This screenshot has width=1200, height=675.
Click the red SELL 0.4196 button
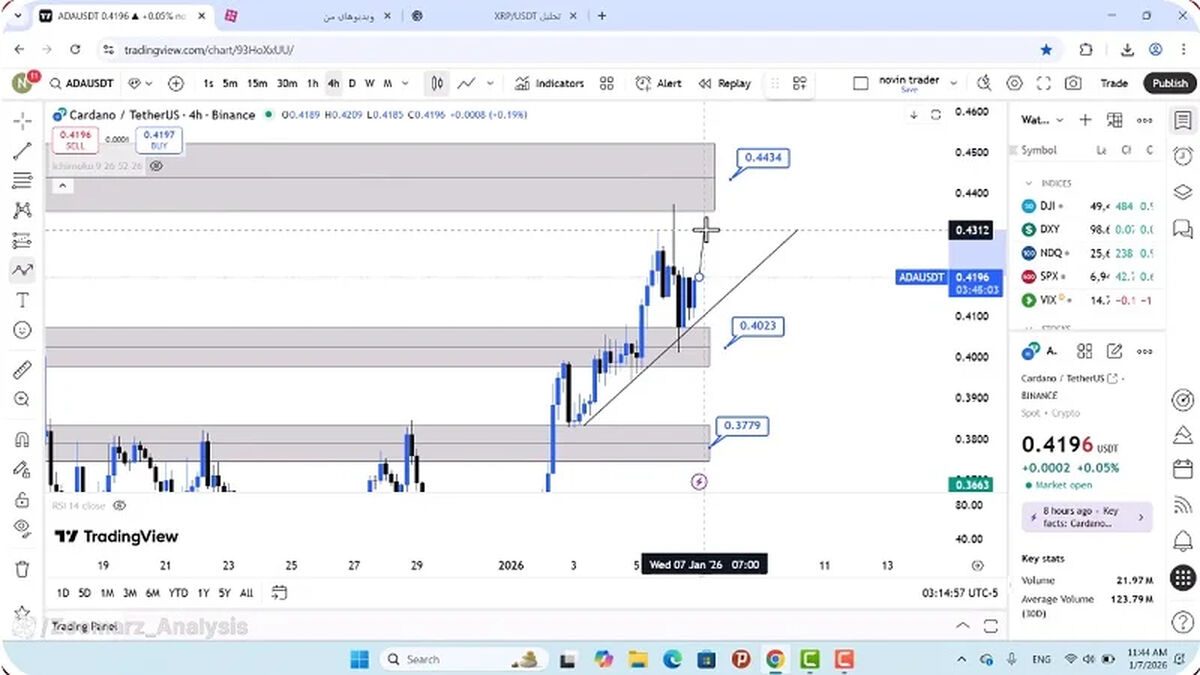[75, 140]
